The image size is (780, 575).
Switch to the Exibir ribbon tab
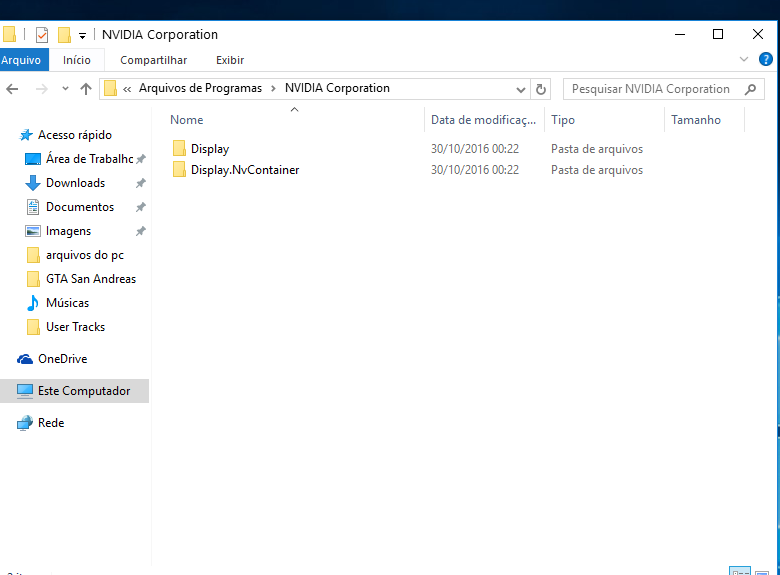(230, 60)
